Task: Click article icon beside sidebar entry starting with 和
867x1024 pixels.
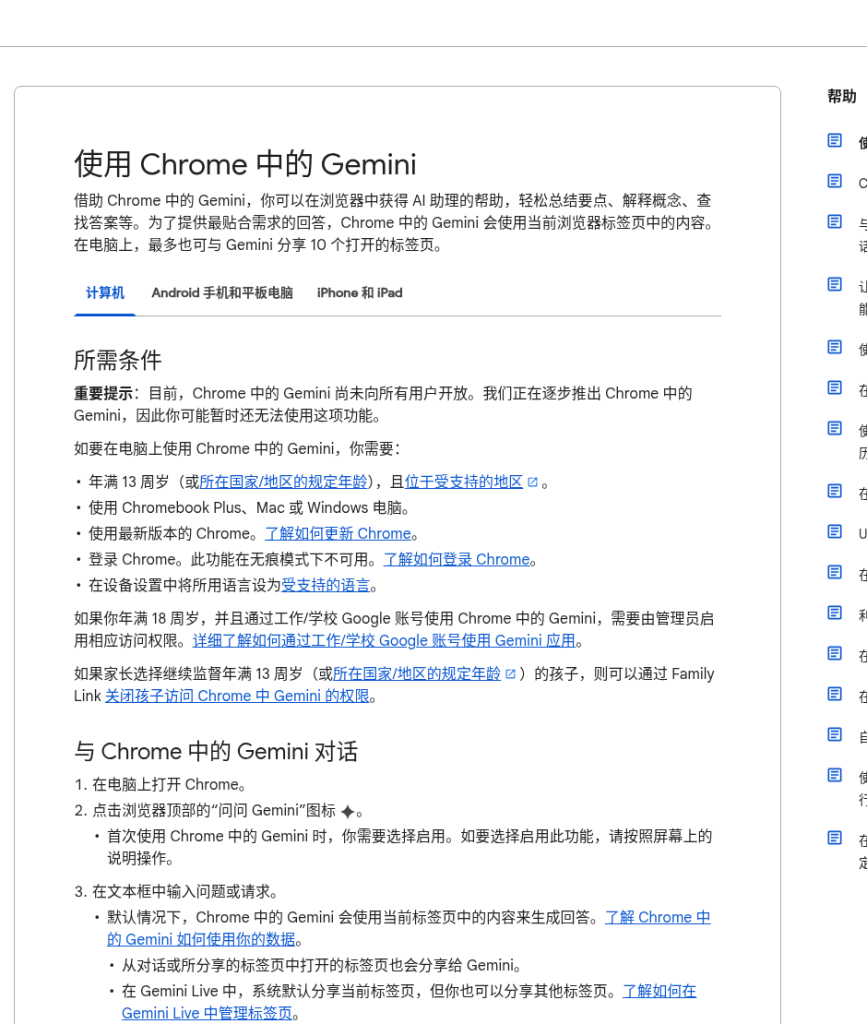Action: pos(834,613)
